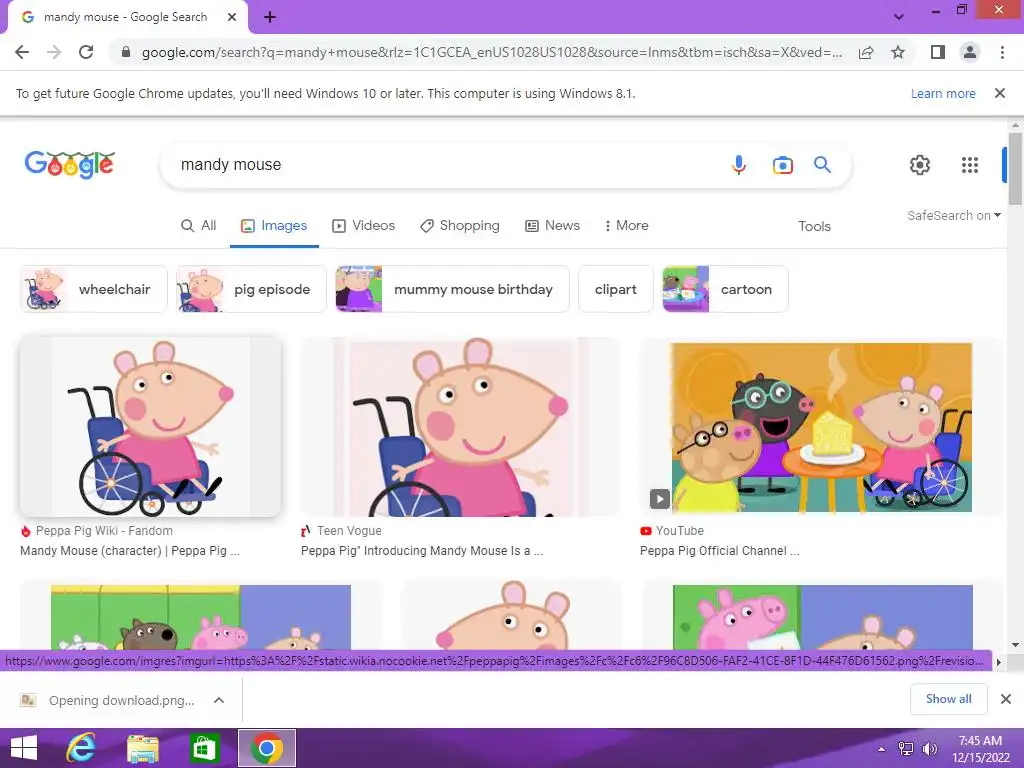1024x768 pixels.
Task: Close the mandy mouse tab
Action: 232,17
